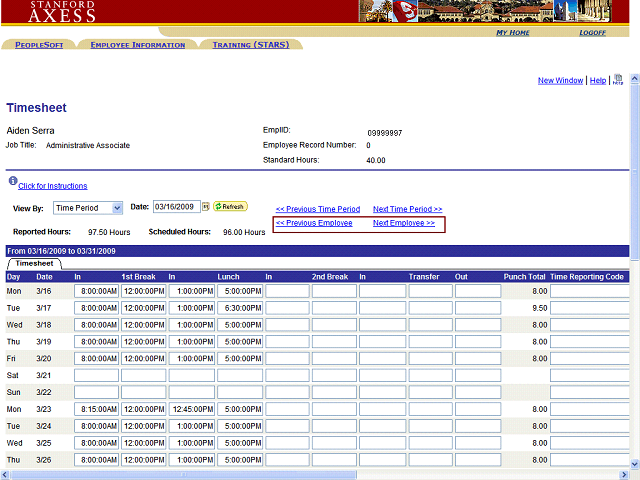Navigate to Previous Time Period
The width and height of the screenshot is (640, 480).
(x=318, y=209)
